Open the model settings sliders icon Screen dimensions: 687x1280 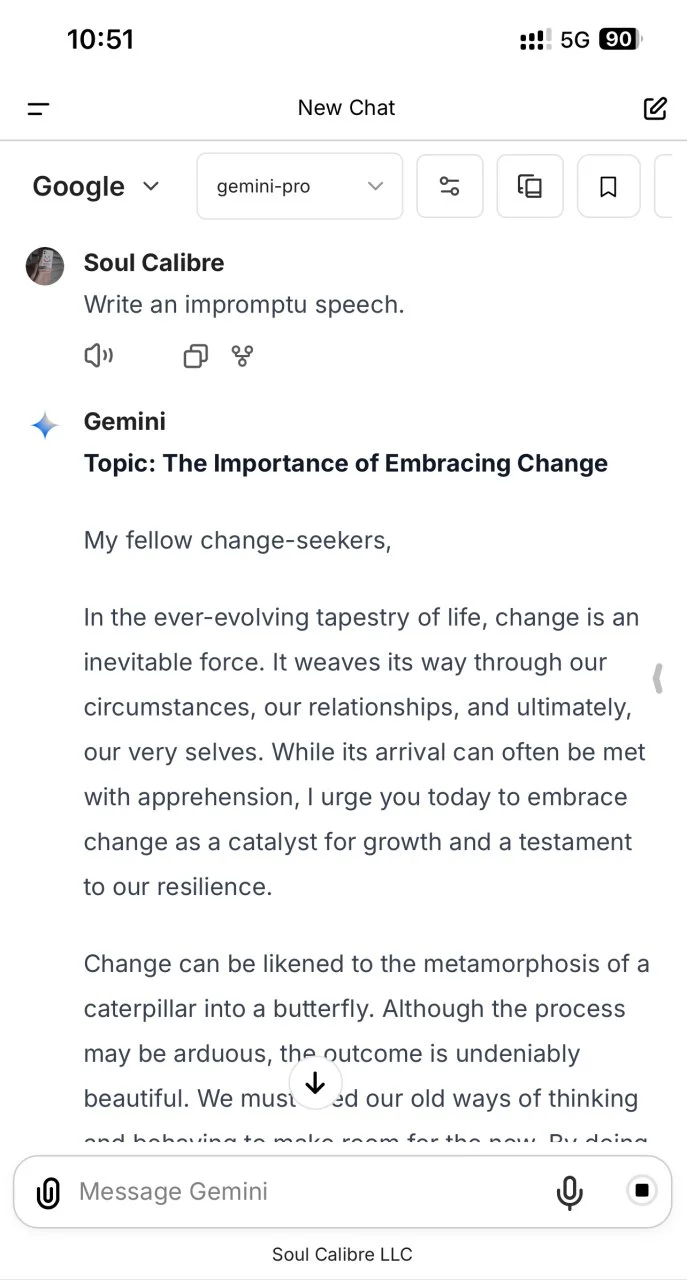click(450, 186)
